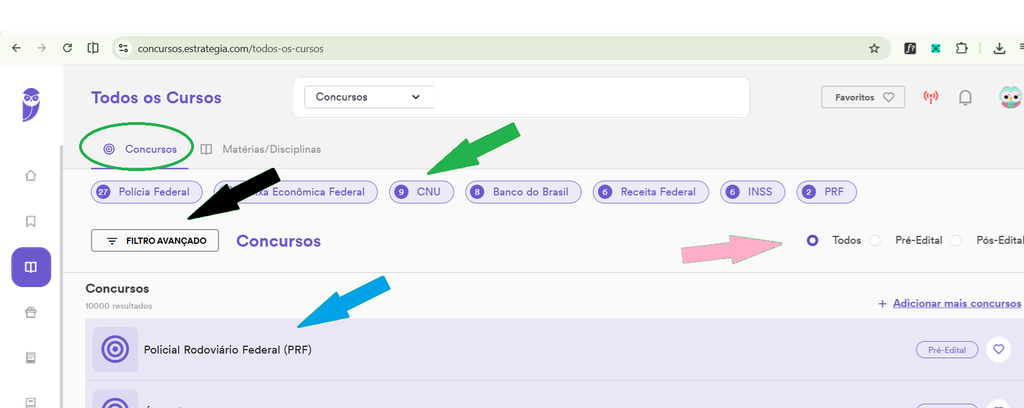1024x408 pixels.
Task: Open the Favoritos button
Action: (863, 97)
